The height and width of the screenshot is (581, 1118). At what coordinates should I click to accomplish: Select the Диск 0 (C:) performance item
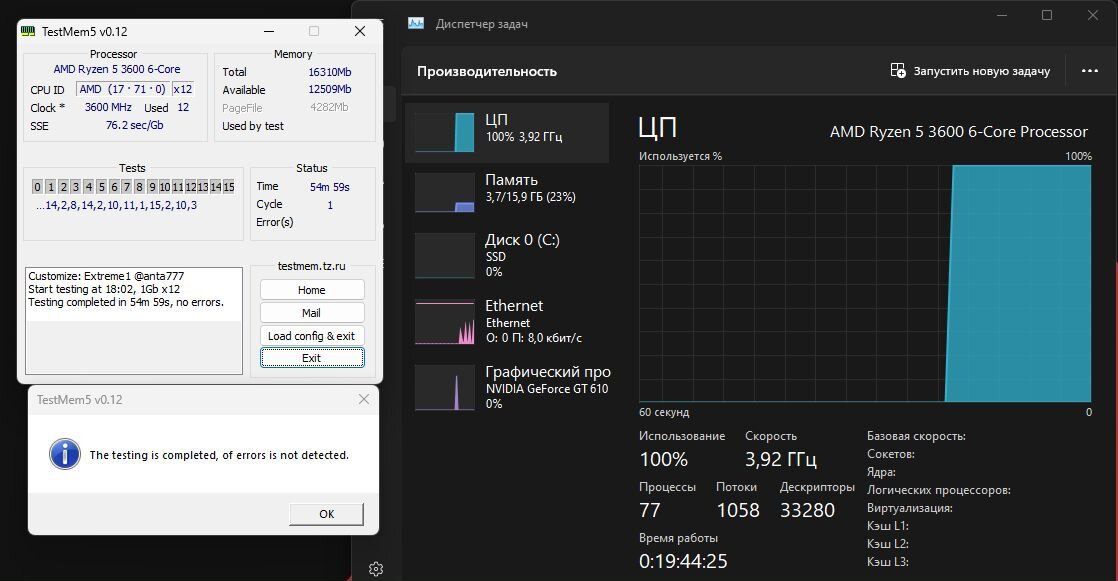[x=507, y=255]
